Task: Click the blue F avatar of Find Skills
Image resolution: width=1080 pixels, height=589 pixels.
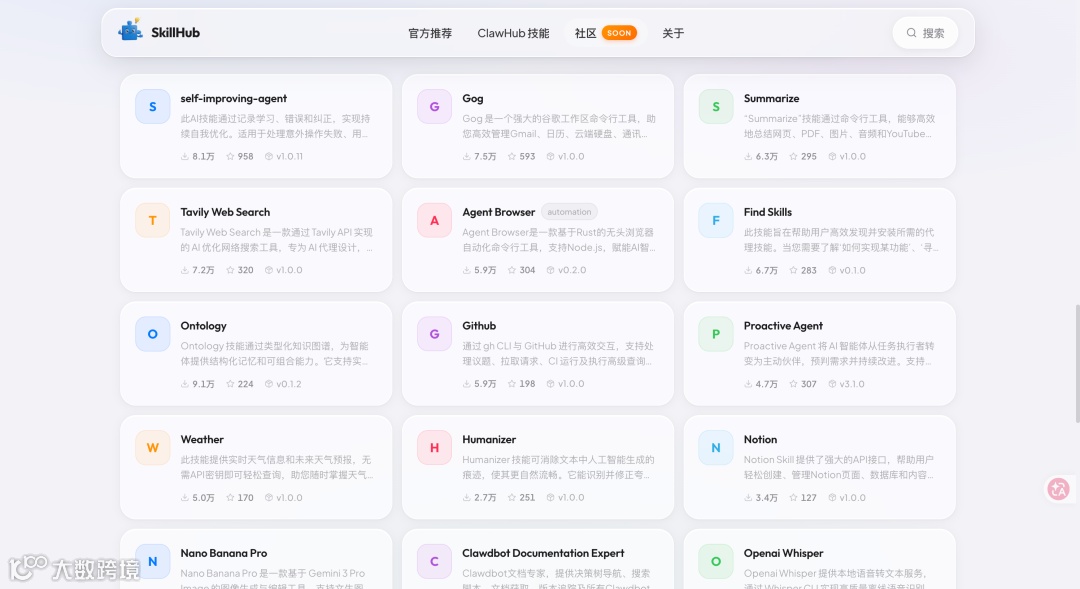Action: click(x=716, y=220)
